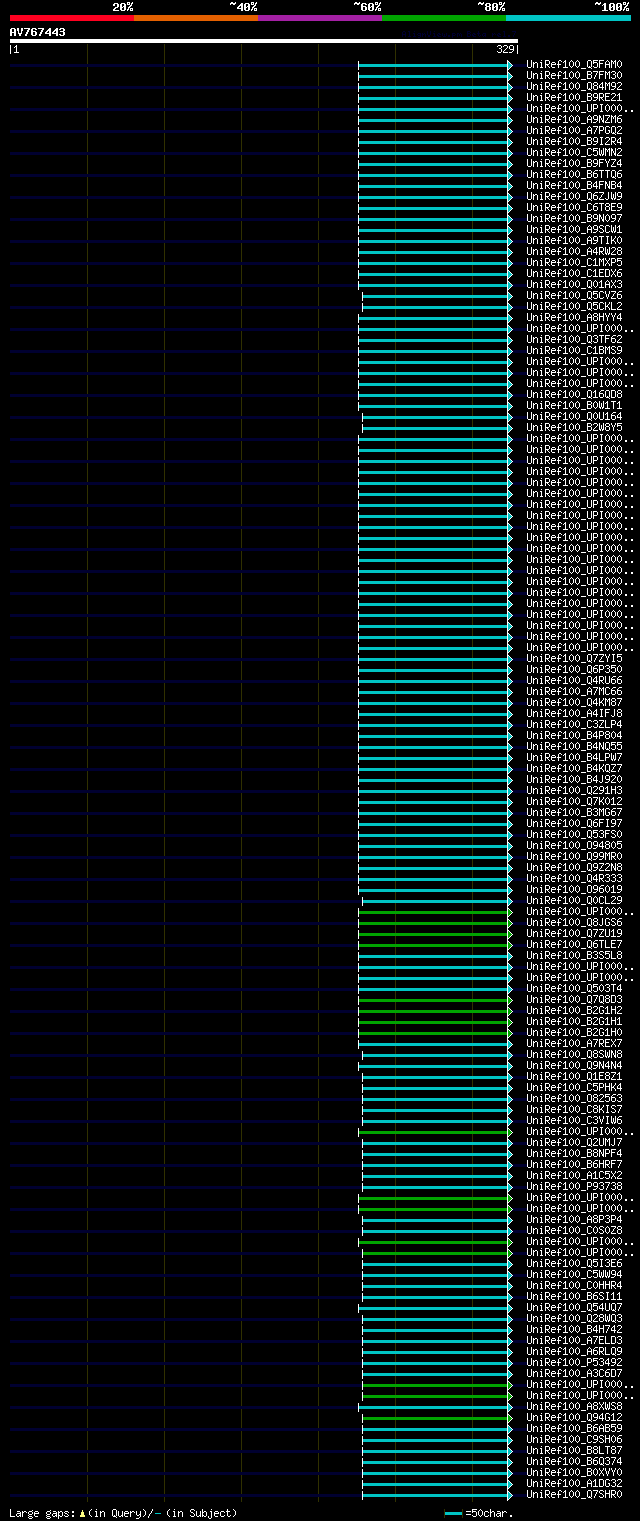Image resolution: width=640 pixels, height=1521 pixels.
Task: Select the UniRef100_B9N097 label
Action: coord(574,219)
